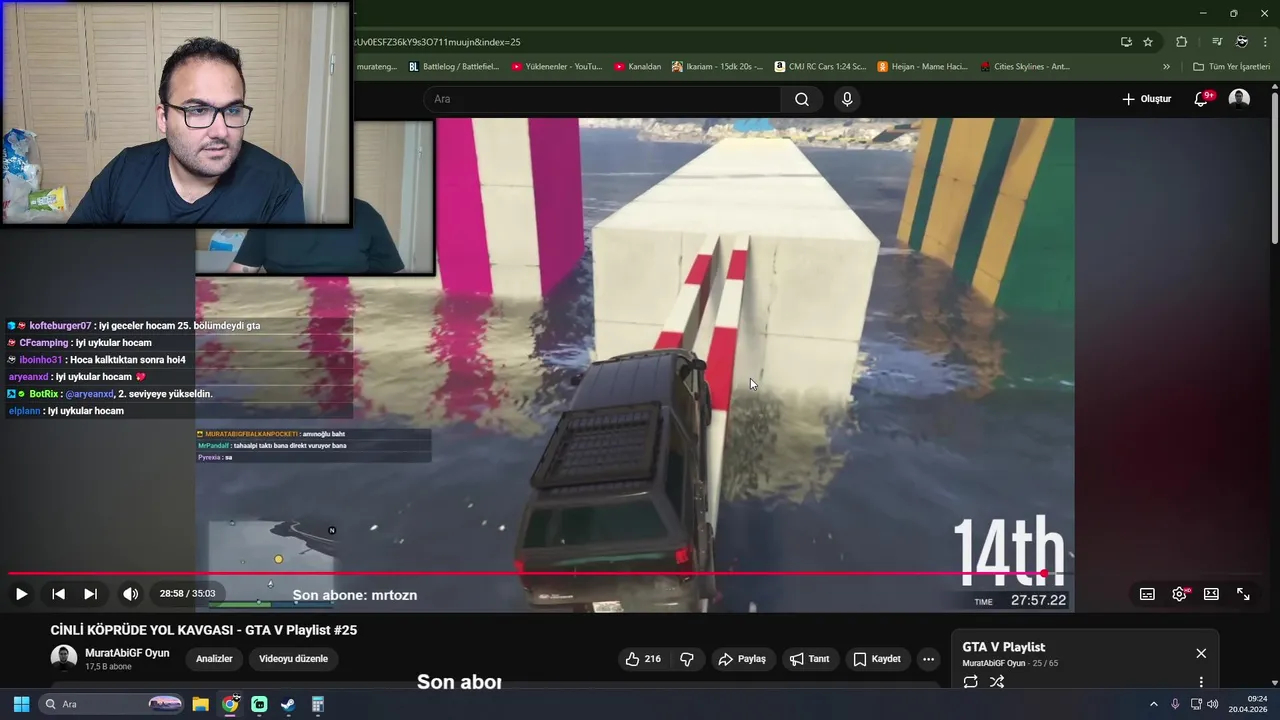This screenshot has width=1280, height=720.
Task: Open Chrome extensions puzzle icon
Action: point(1181,42)
